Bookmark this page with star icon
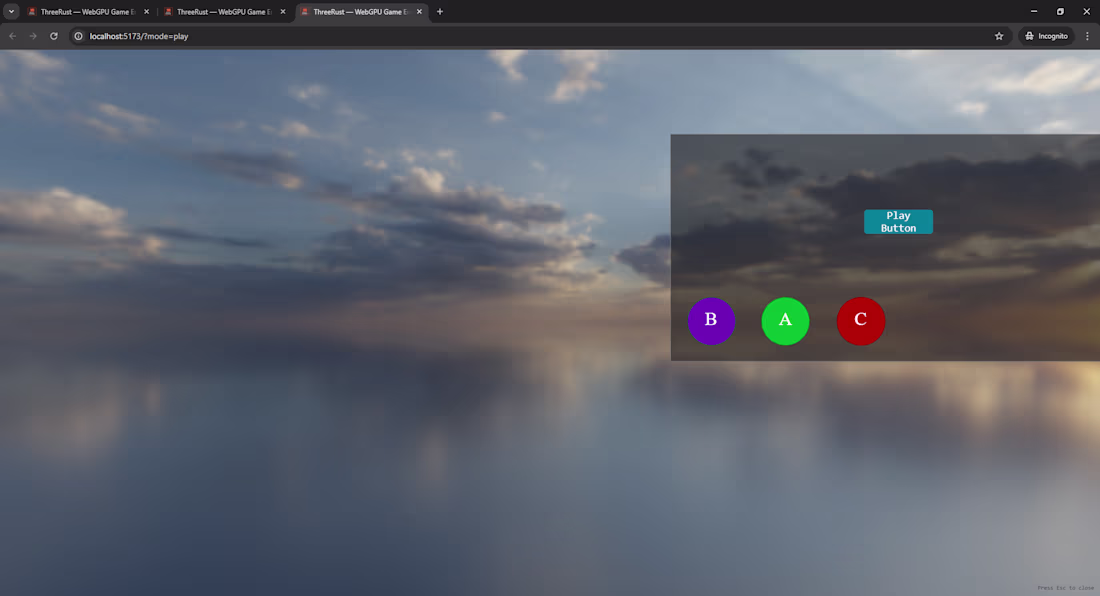Image resolution: width=1100 pixels, height=596 pixels. pyautogui.click(x=999, y=36)
